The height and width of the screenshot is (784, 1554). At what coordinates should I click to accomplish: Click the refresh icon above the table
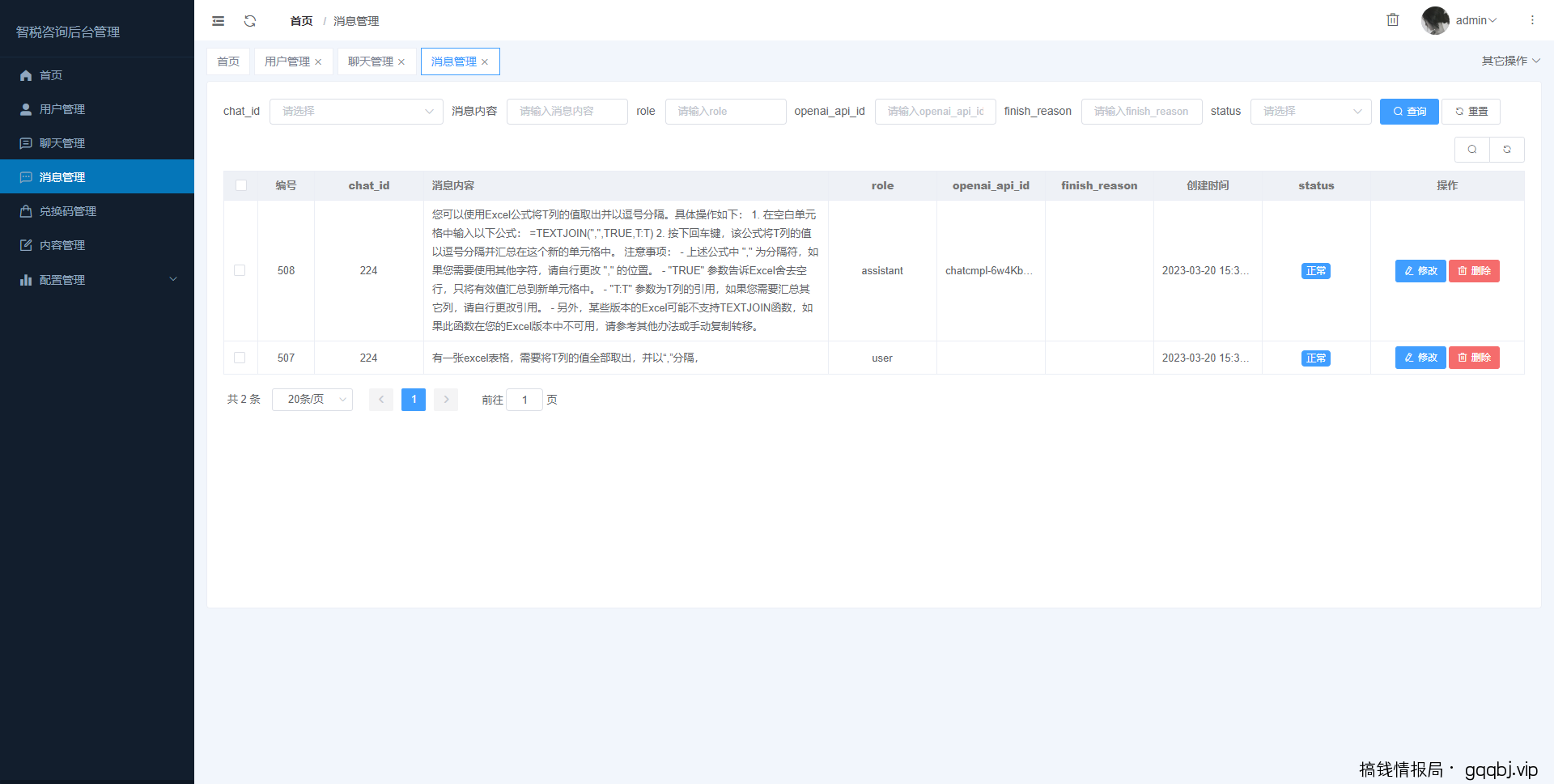1506,150
